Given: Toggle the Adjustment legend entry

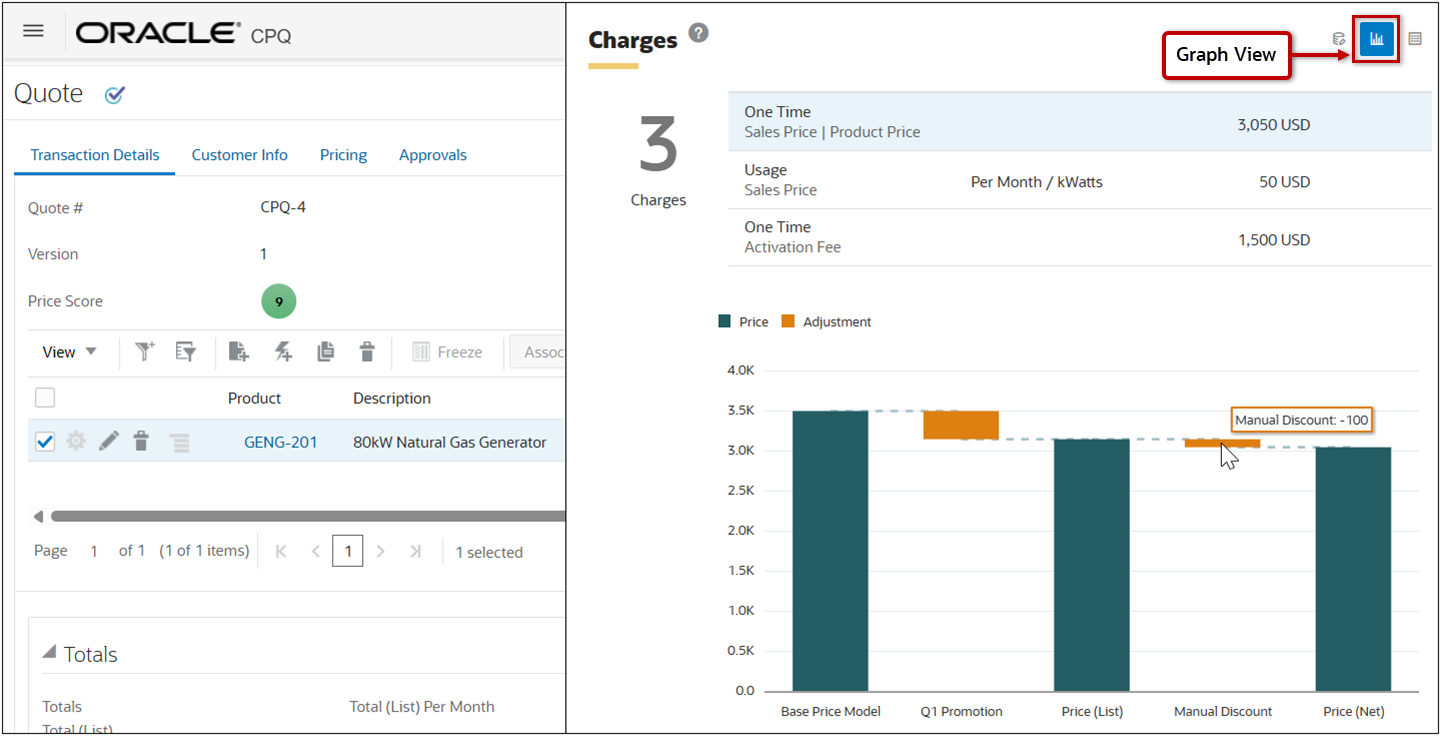Looking at the screenshot, I should coord(826,322).
